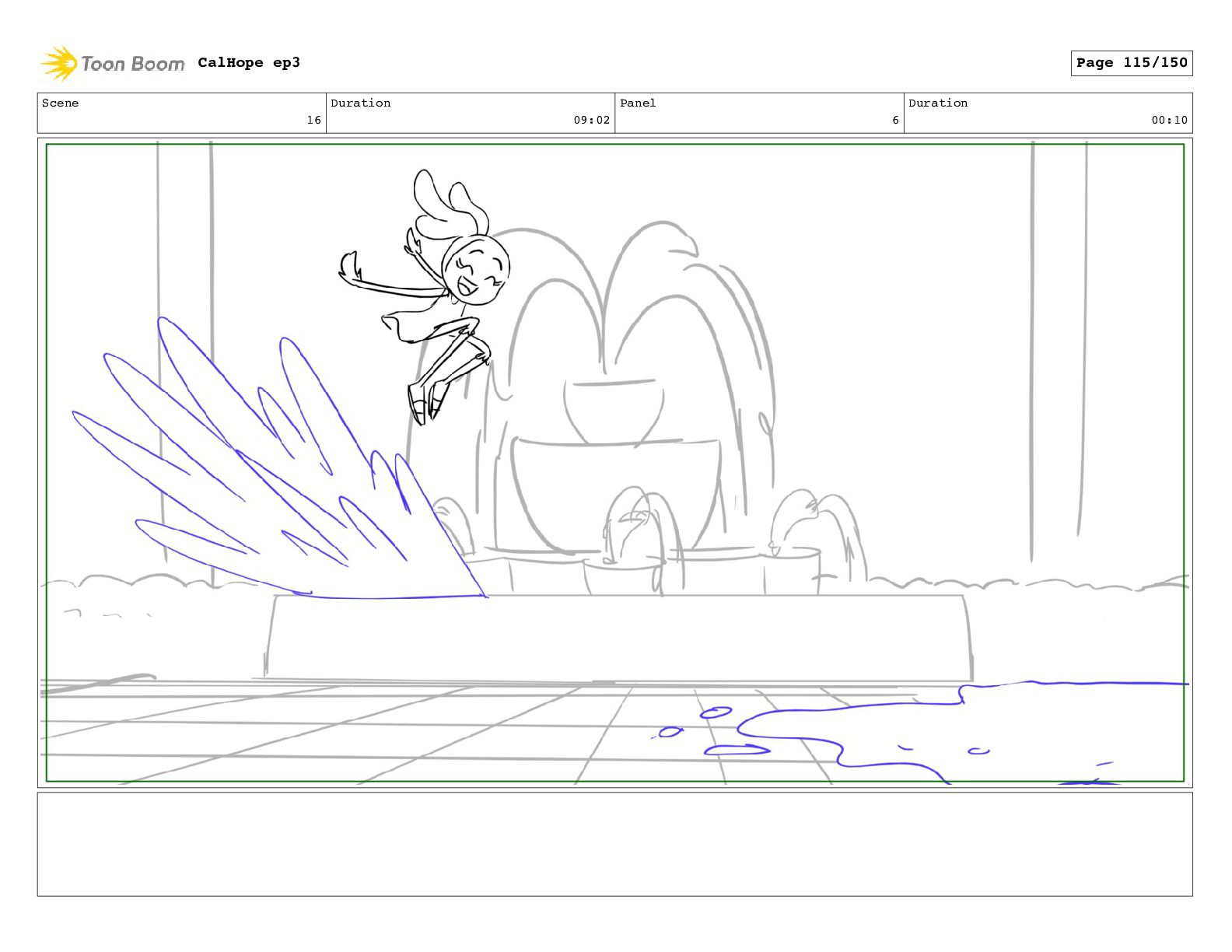Click the Panel header label
The height and width of the screenshot is (952, 1232).
tap(638, 103)
